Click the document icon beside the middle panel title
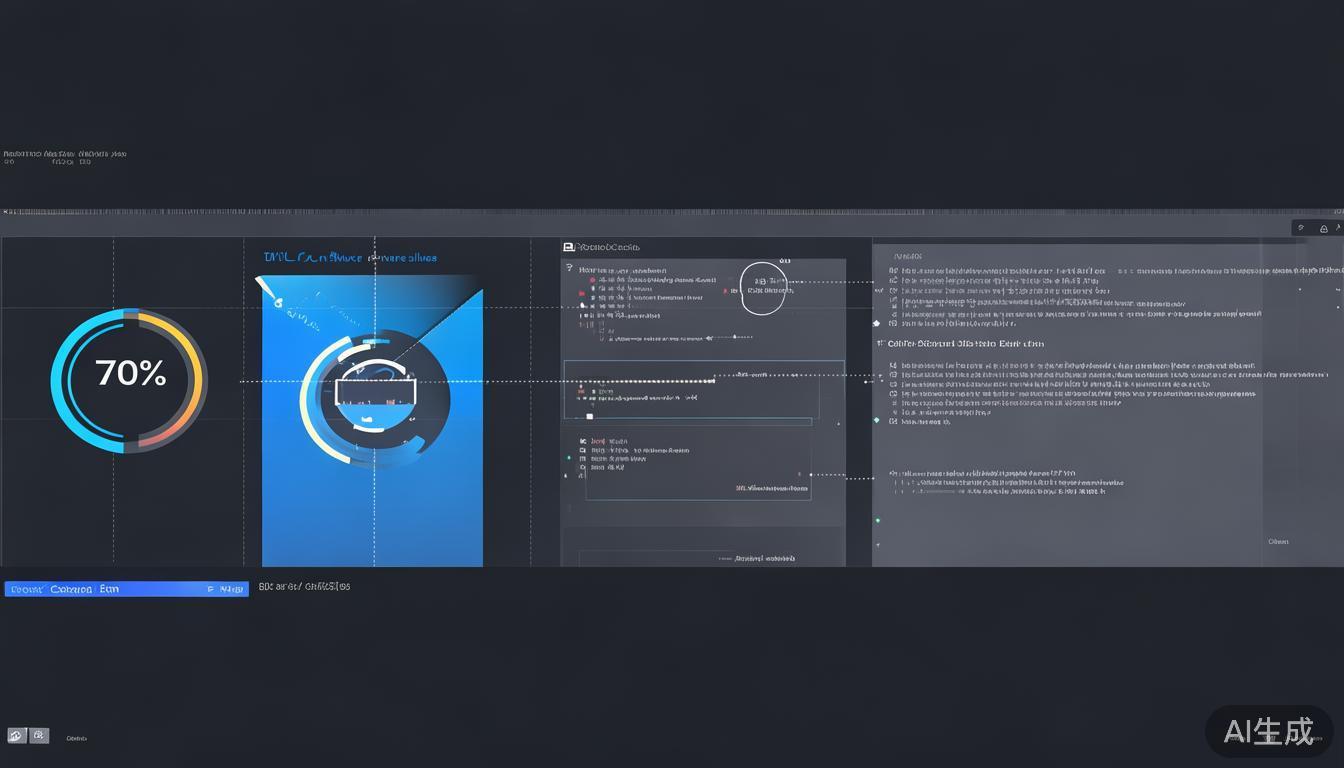 (568, 247)
